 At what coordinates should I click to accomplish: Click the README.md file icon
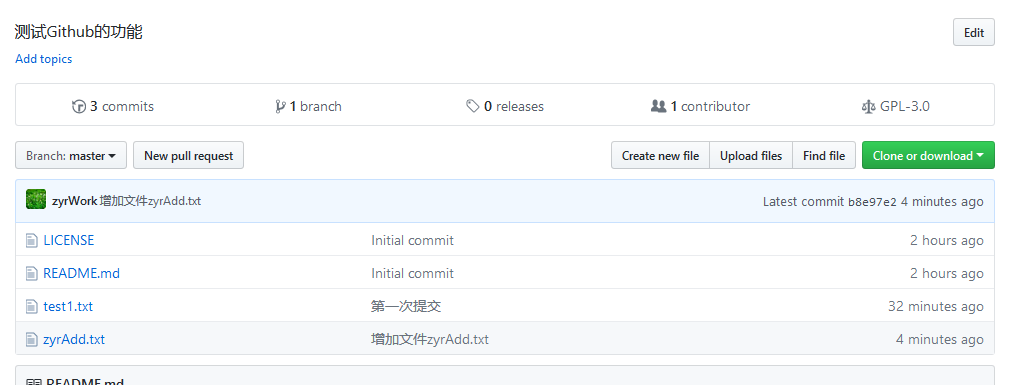(x=32, y=274)
